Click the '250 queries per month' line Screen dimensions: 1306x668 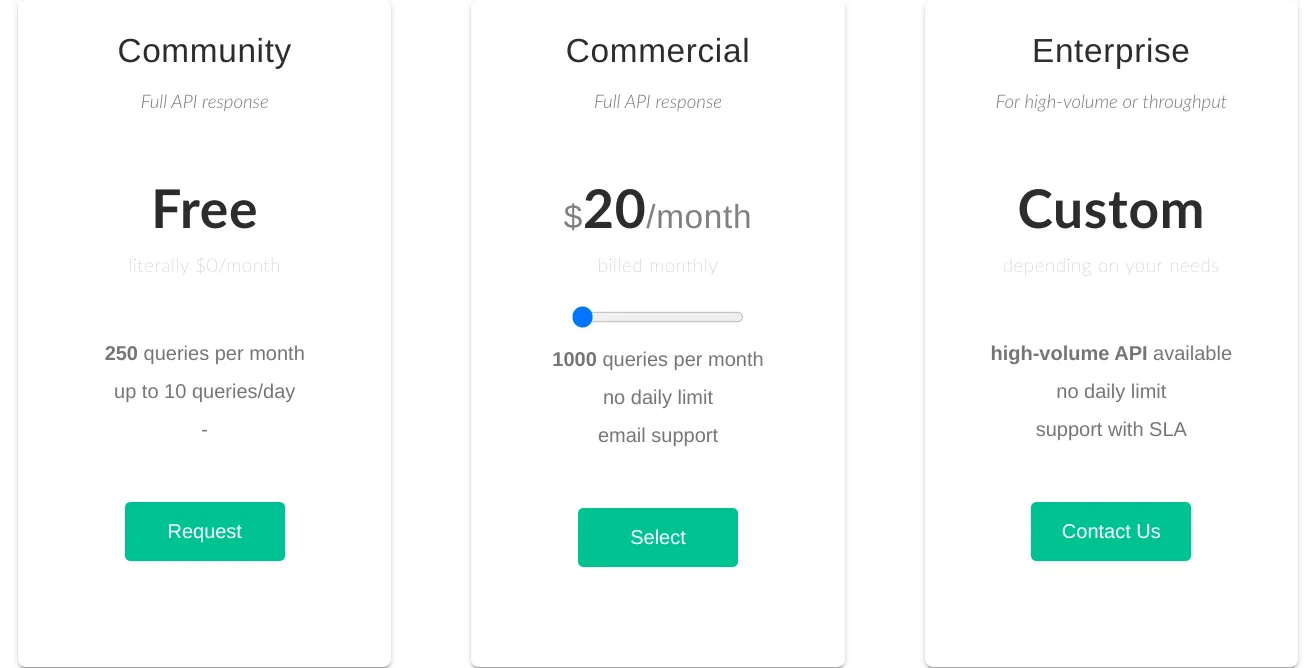tap(204, 353)
